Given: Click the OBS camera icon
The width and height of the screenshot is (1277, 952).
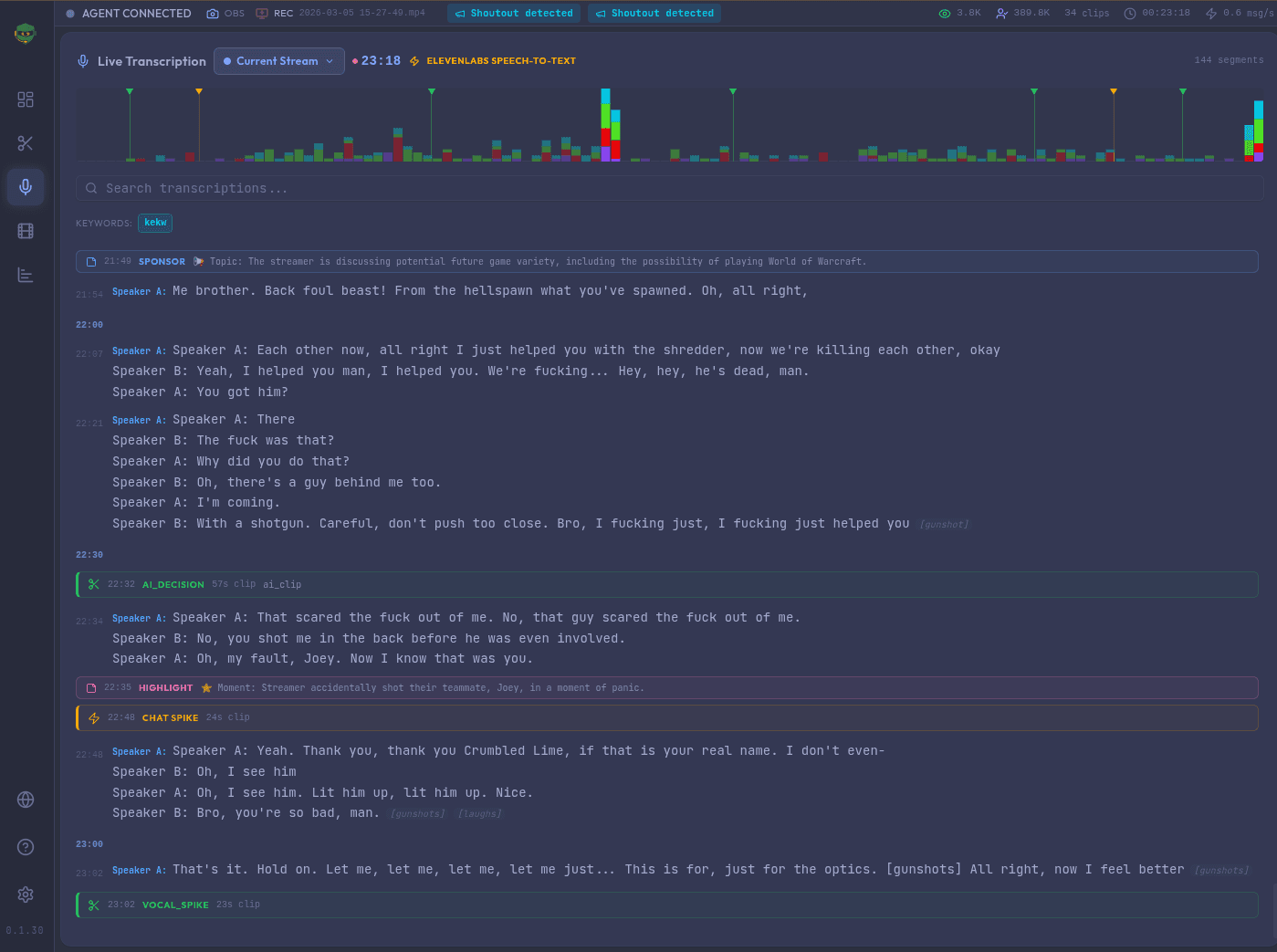Looking at the screenshot, I should pos(213,14).
